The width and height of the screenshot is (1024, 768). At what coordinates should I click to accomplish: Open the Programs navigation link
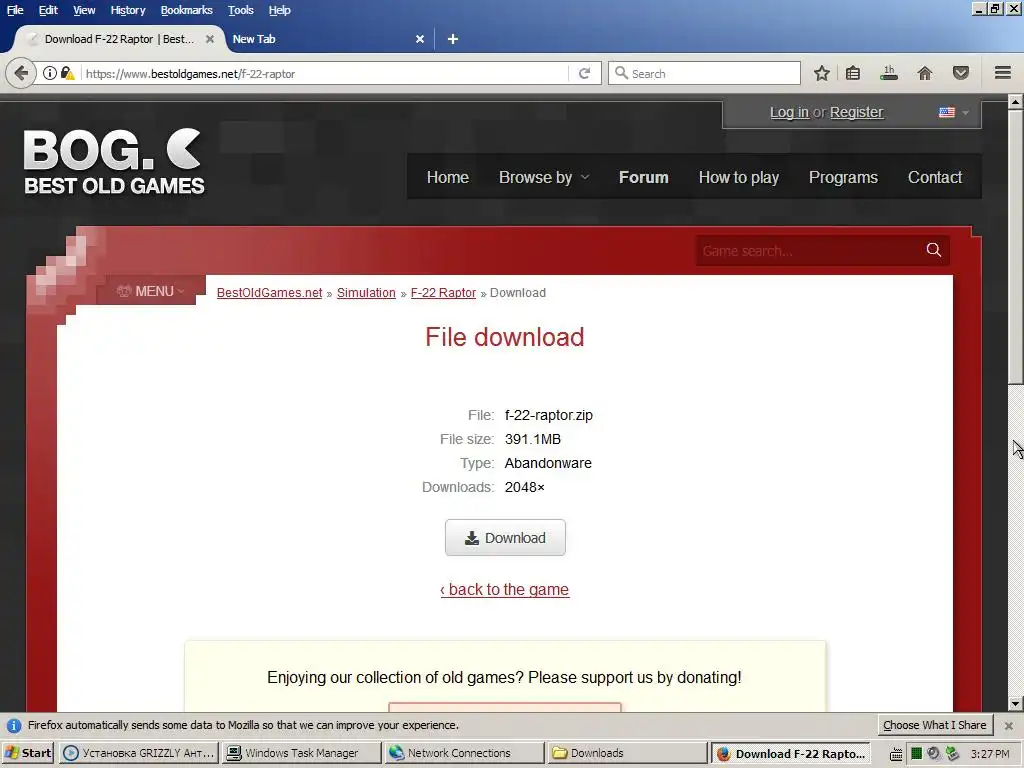pyautogui.click(x=843, y=178)
